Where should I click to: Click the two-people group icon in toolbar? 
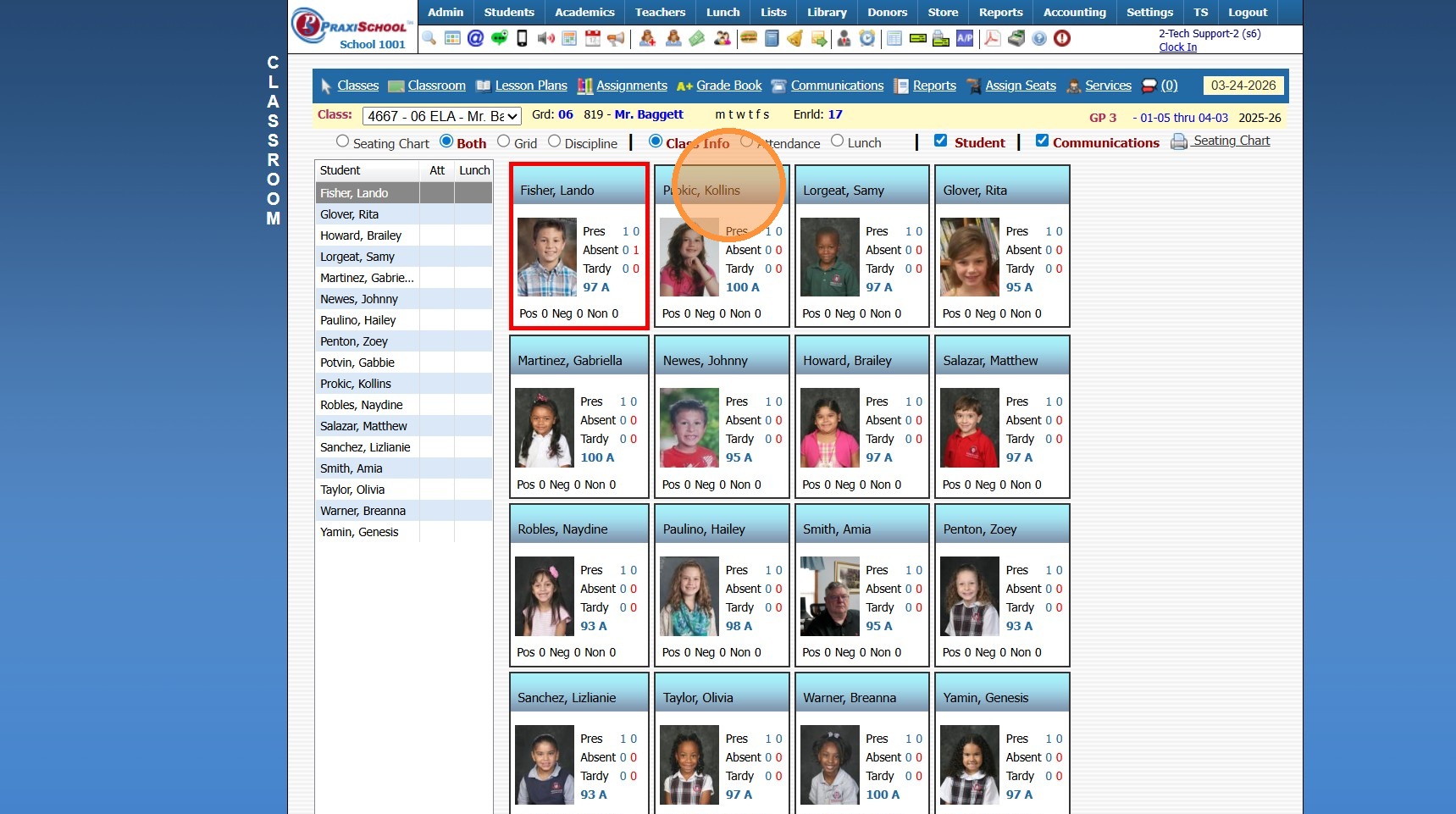click(722, 38)
